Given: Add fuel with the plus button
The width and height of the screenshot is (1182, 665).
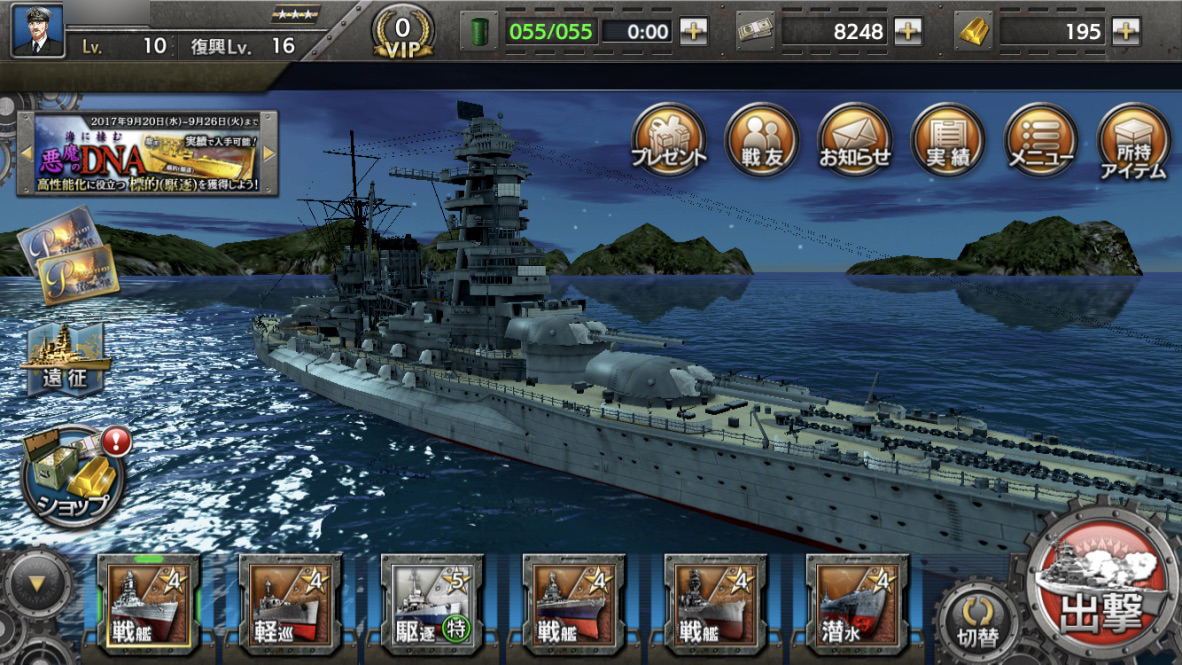Looking at the screenshot, I should coord(694,31).
